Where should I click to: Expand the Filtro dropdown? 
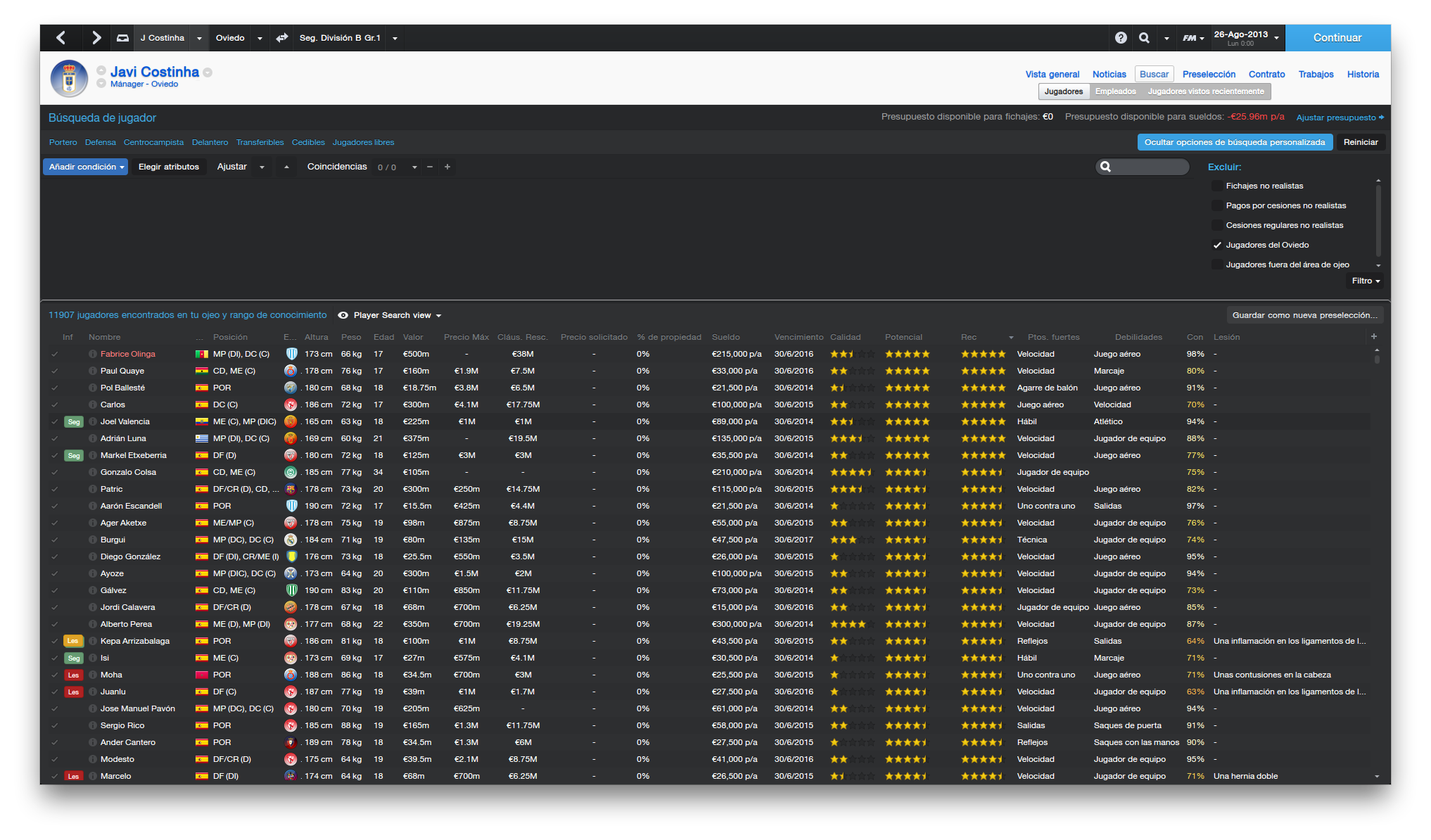pos(1365,281)
